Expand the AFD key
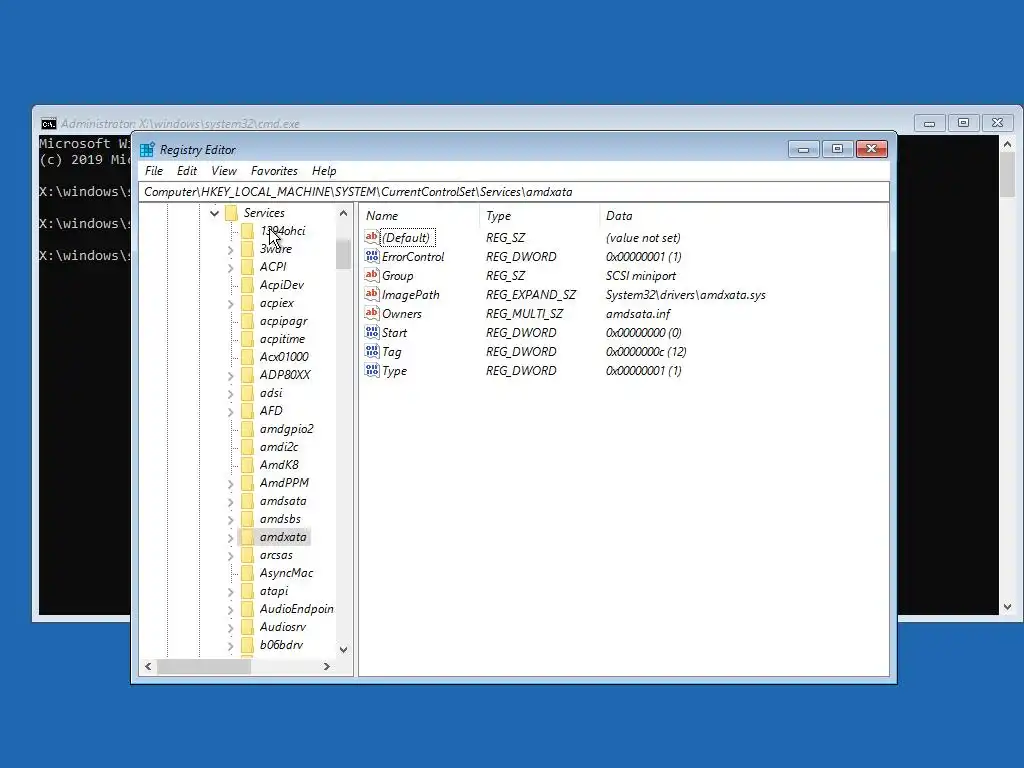Image resolution: width=1024 pixels, height=768 pixels. (x=231, y=411)
